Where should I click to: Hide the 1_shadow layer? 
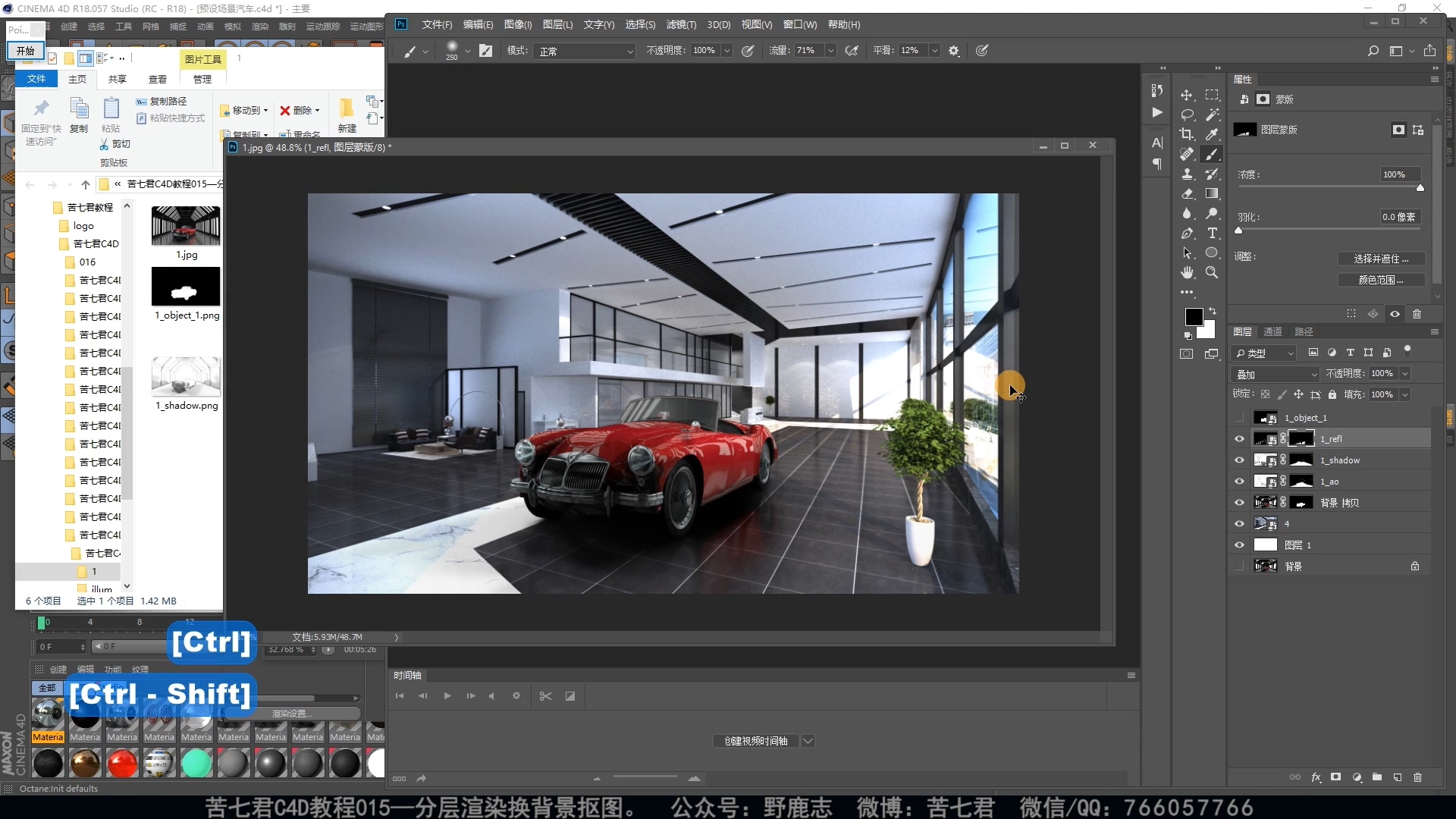click(1239, 460)
